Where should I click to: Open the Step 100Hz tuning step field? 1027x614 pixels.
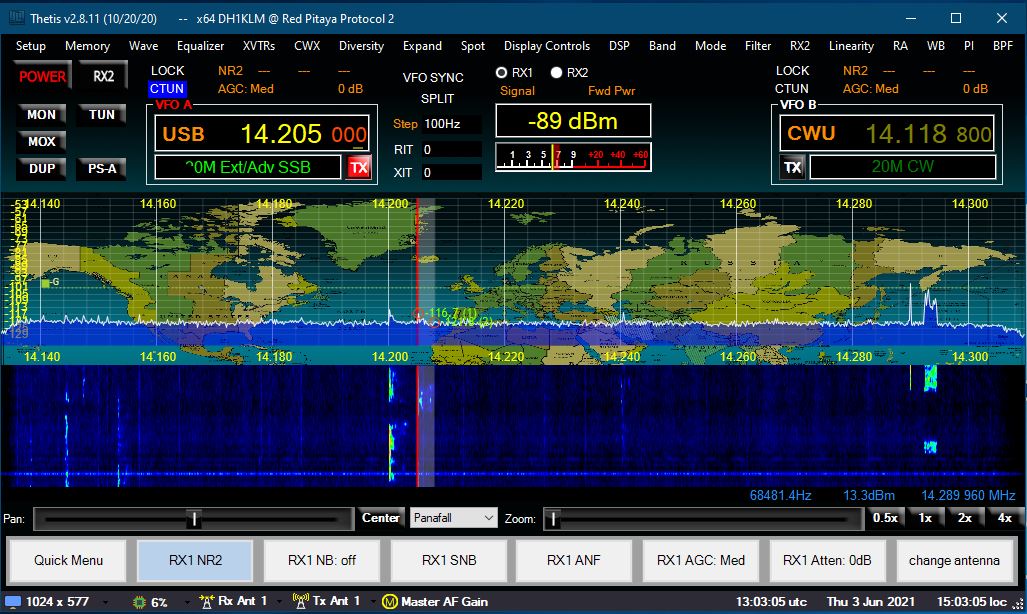pyautogui.click(x=450, y=124)
